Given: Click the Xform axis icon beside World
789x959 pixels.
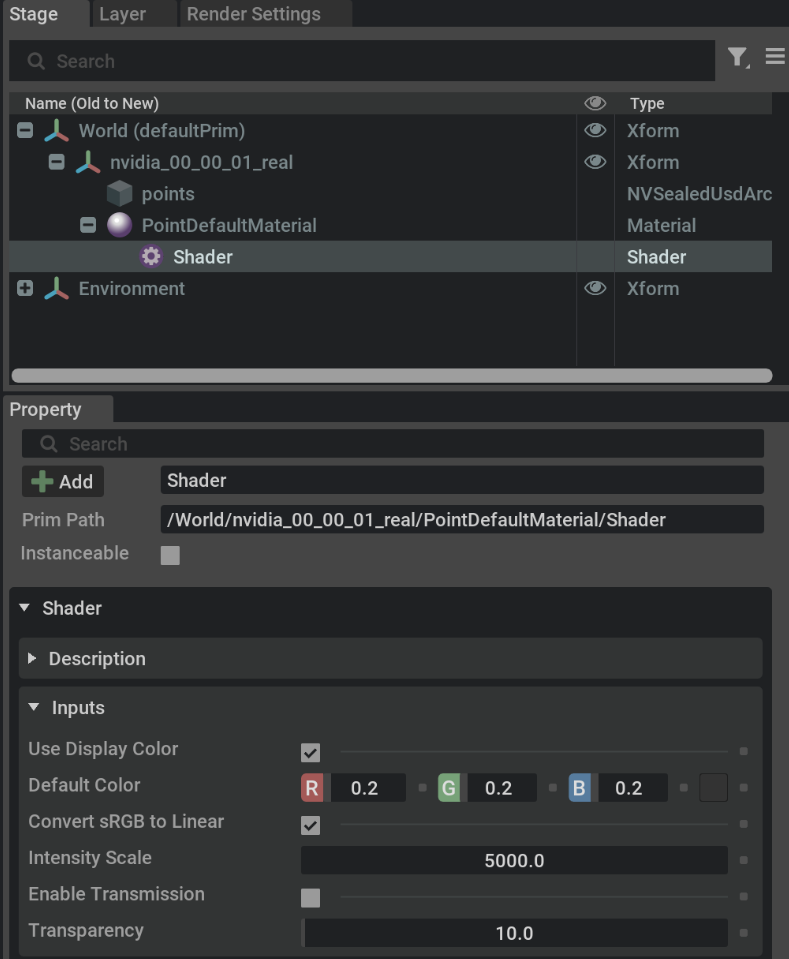Looking at the screenshot, I should pos(58,130).
